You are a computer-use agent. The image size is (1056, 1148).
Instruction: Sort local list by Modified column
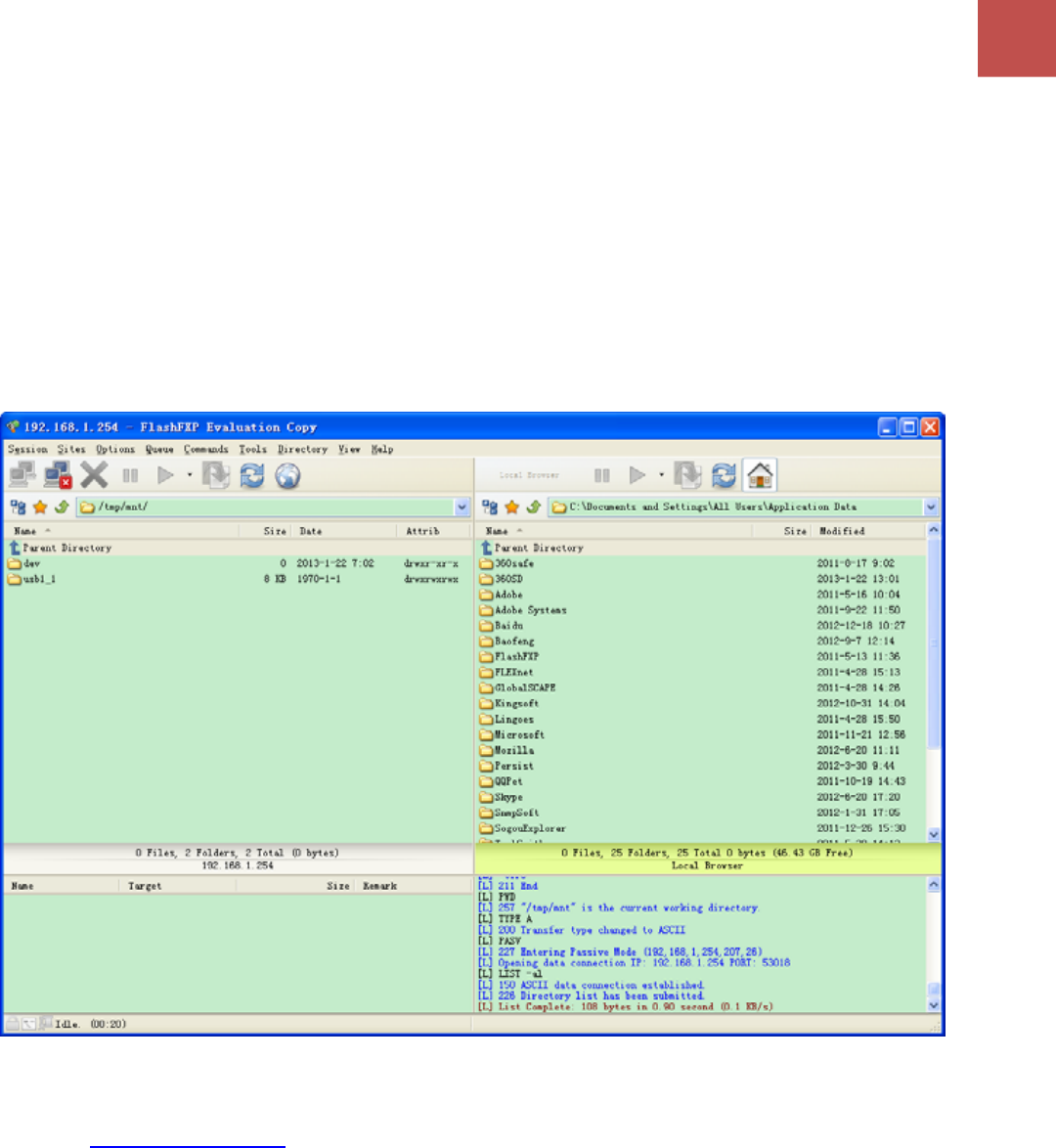click(x=868, y=531)
